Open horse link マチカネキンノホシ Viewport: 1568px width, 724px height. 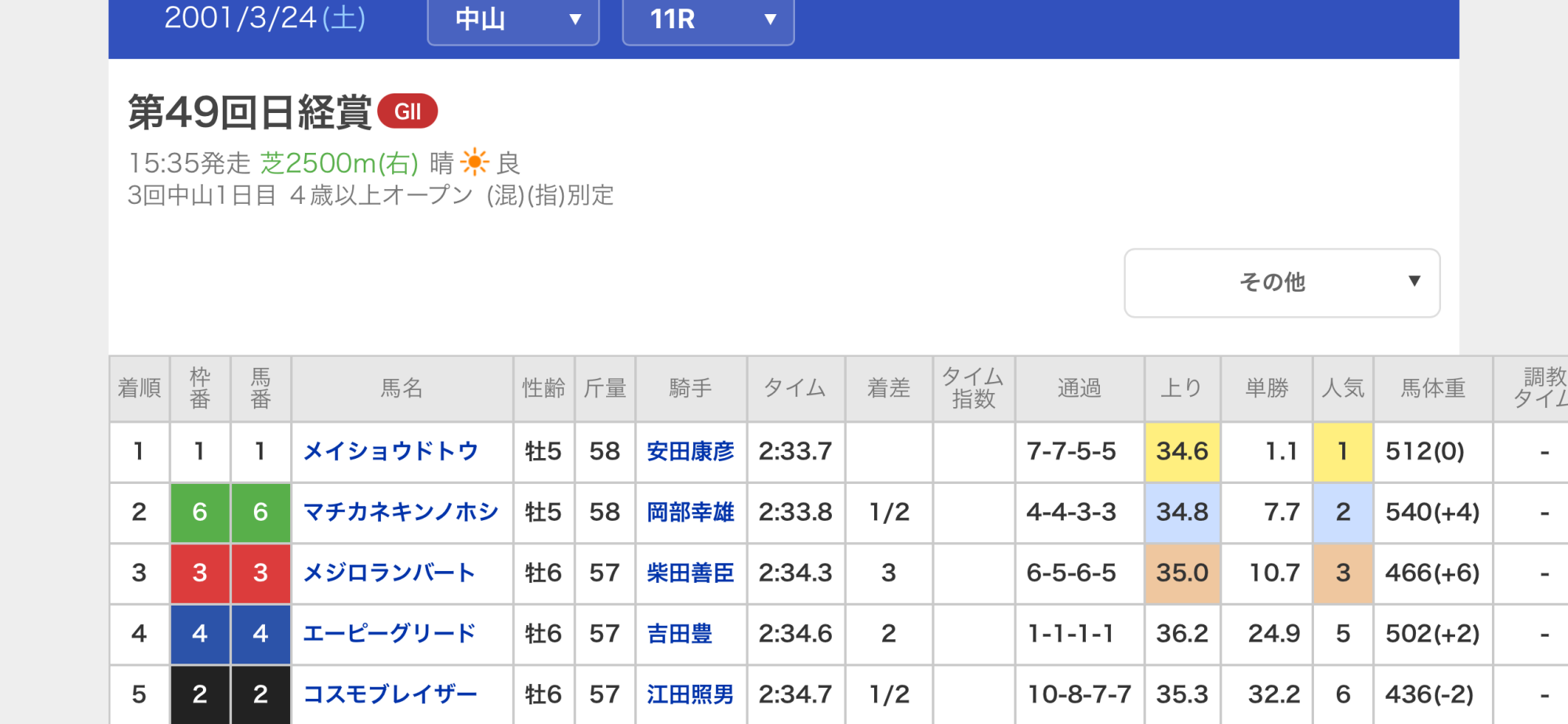(x=401, y=512)
